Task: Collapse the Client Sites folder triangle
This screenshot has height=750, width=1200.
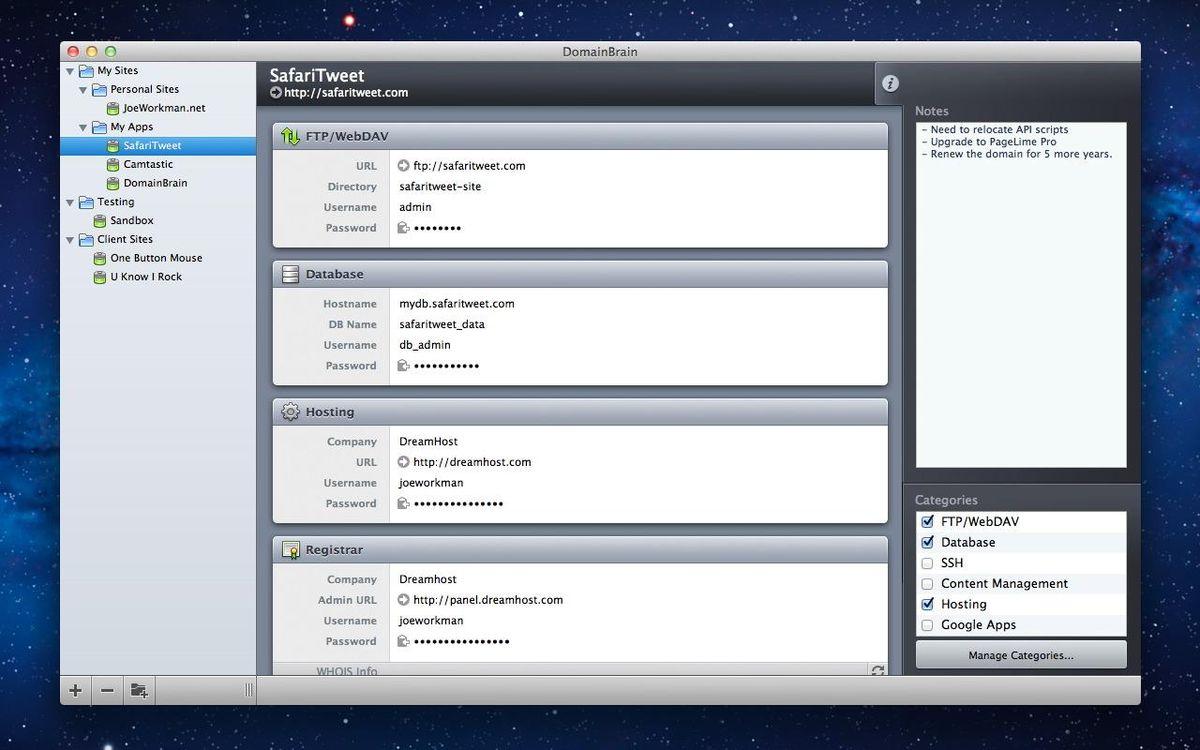Action: [x=71, y=240]
